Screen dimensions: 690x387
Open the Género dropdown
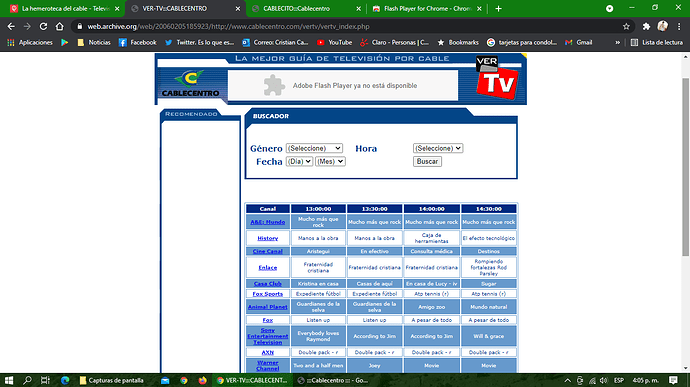point(314,148)
